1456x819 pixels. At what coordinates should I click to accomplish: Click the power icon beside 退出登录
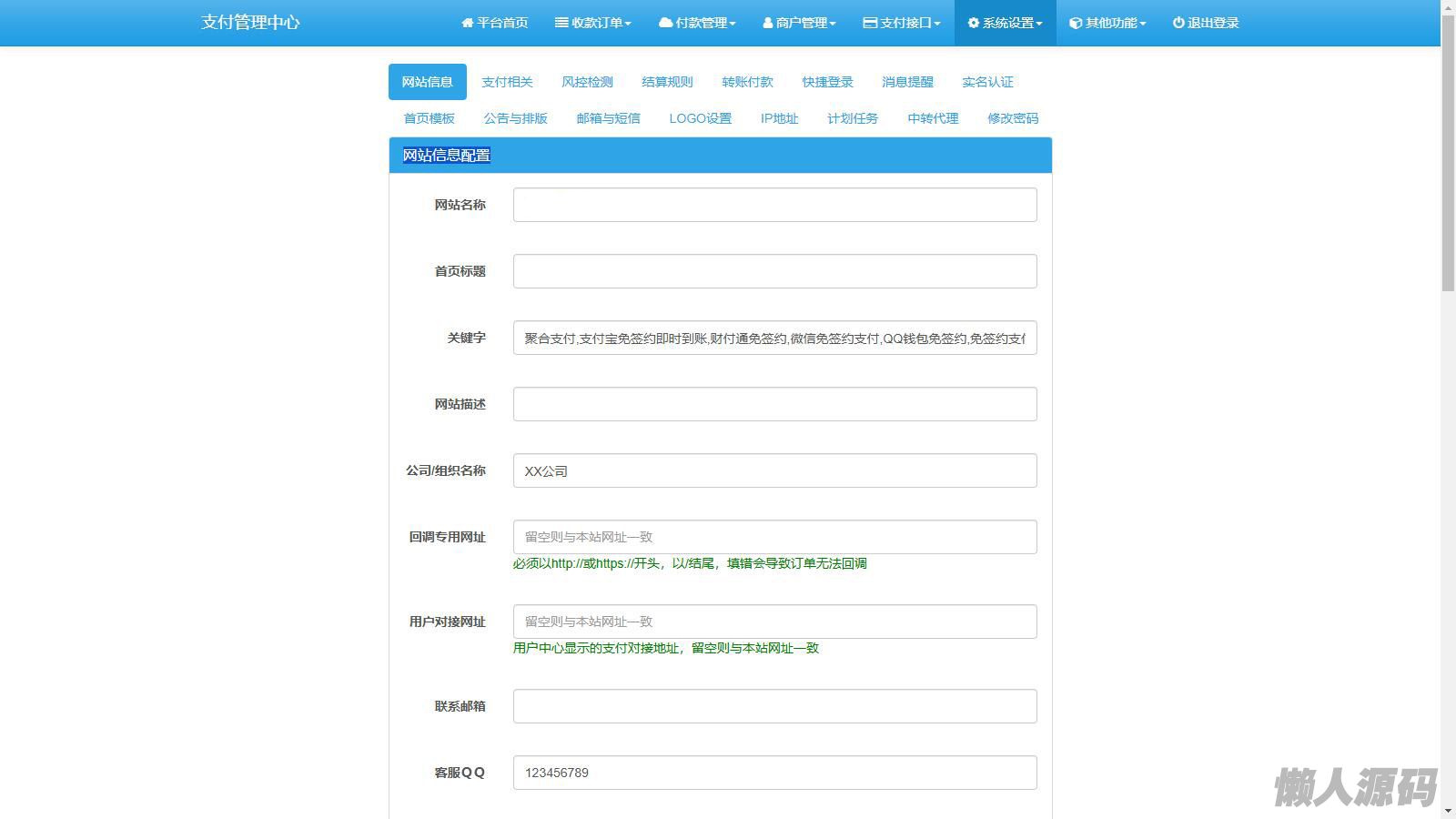point(1178,23)
